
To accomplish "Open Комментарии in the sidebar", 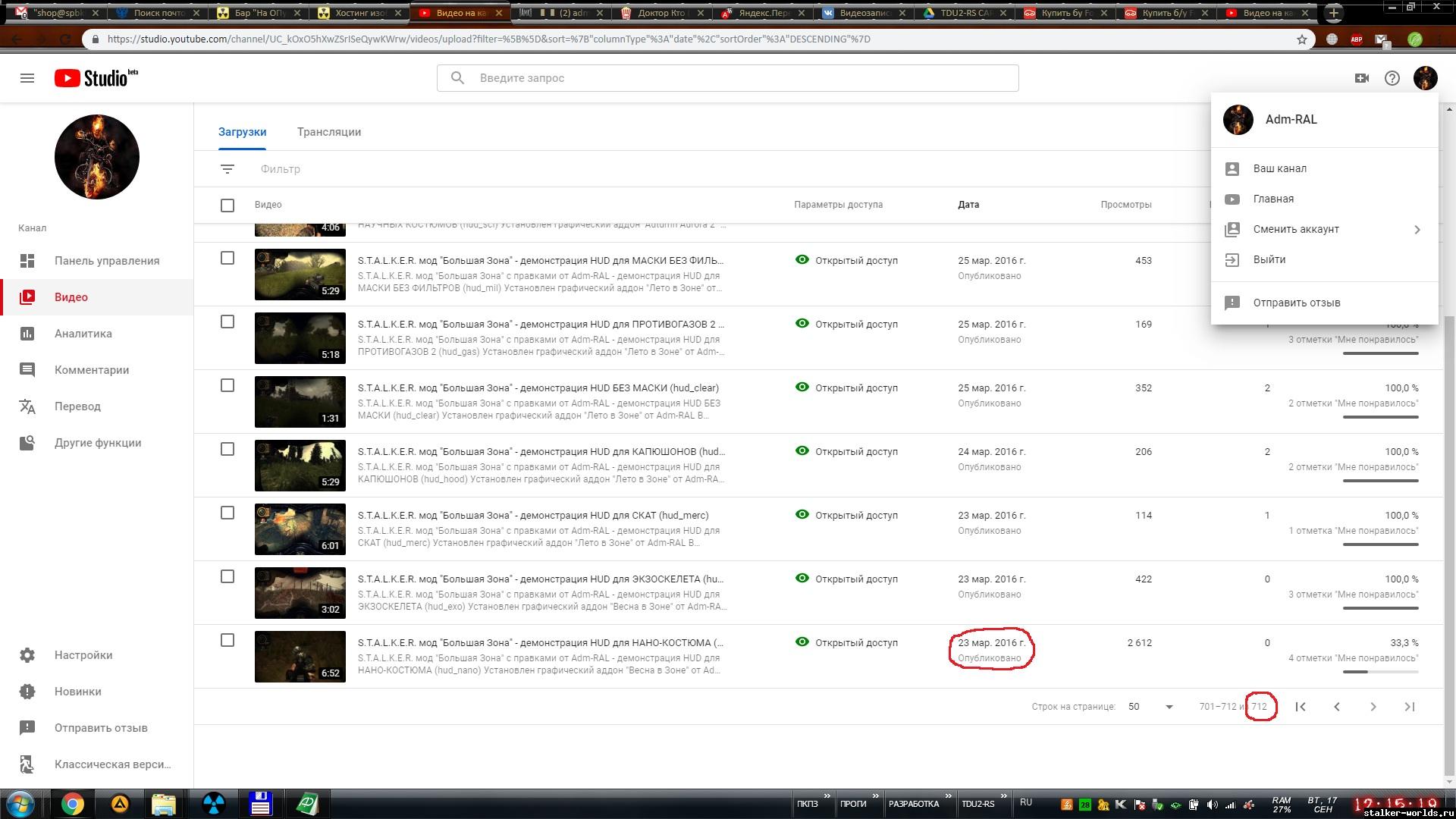I will 97,370.
